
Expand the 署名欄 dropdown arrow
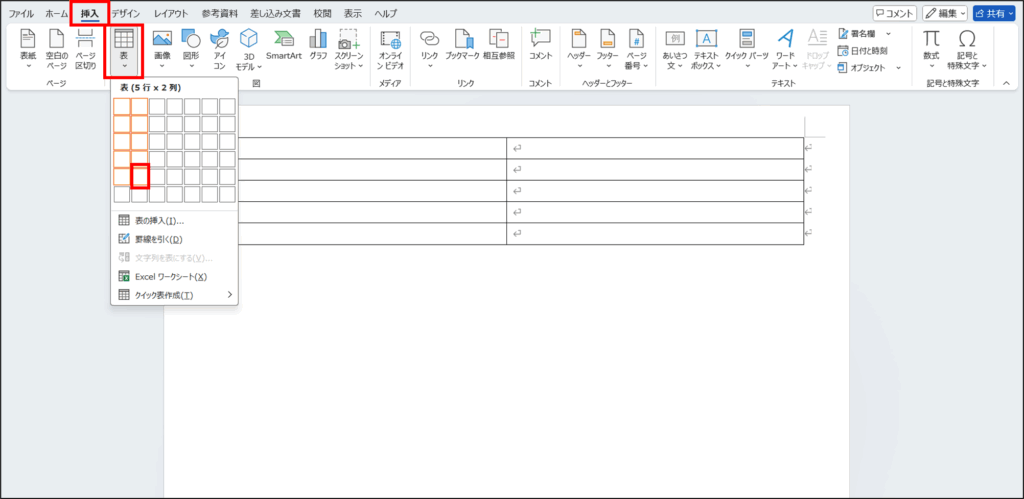(x=888, y=33)
